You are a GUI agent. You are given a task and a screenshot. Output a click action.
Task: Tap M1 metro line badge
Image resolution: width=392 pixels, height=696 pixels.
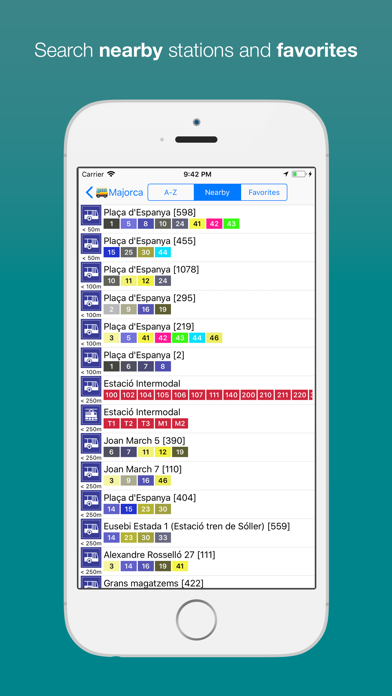click(163, 423)
